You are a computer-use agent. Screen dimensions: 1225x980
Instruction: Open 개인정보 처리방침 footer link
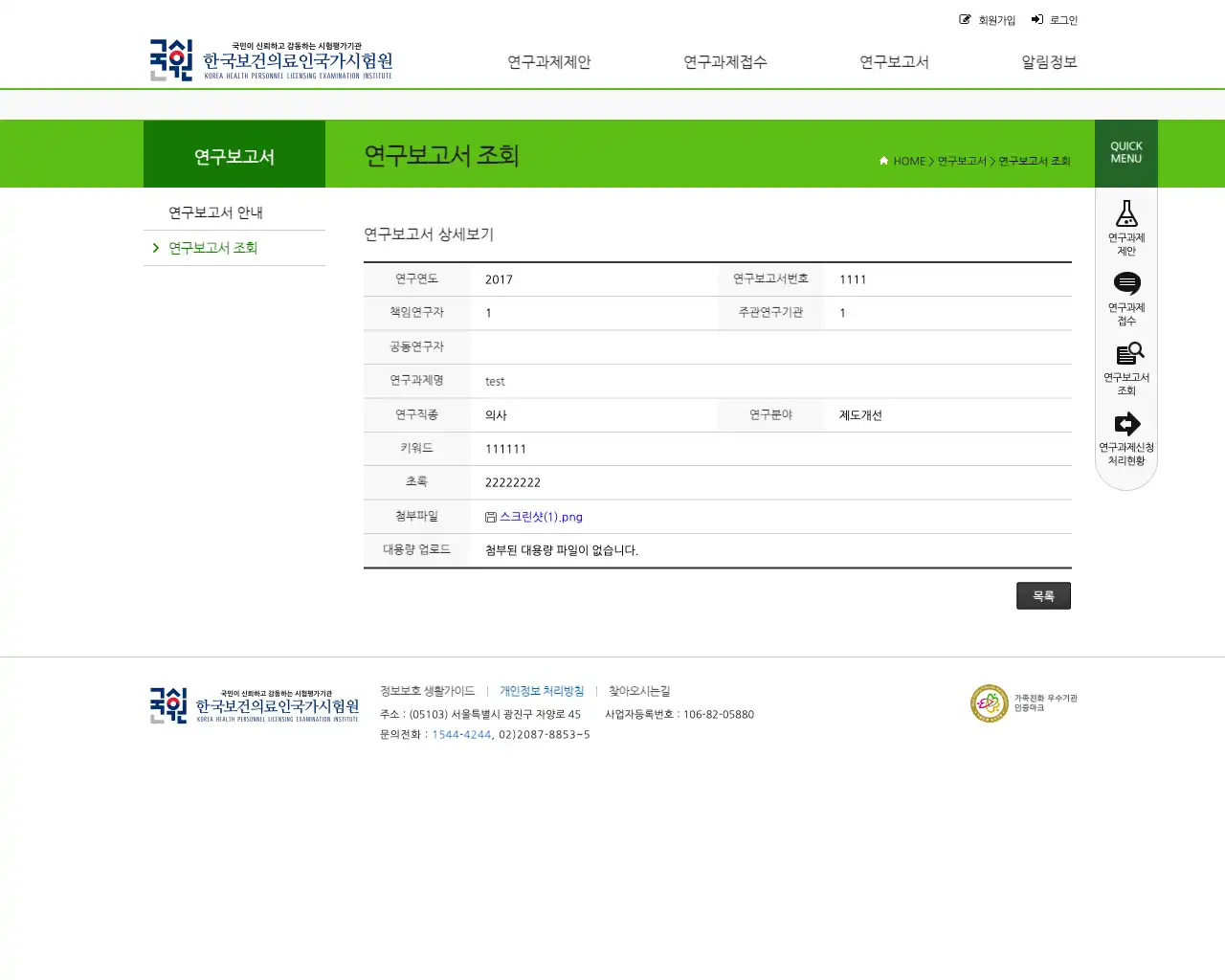(542, 691)
